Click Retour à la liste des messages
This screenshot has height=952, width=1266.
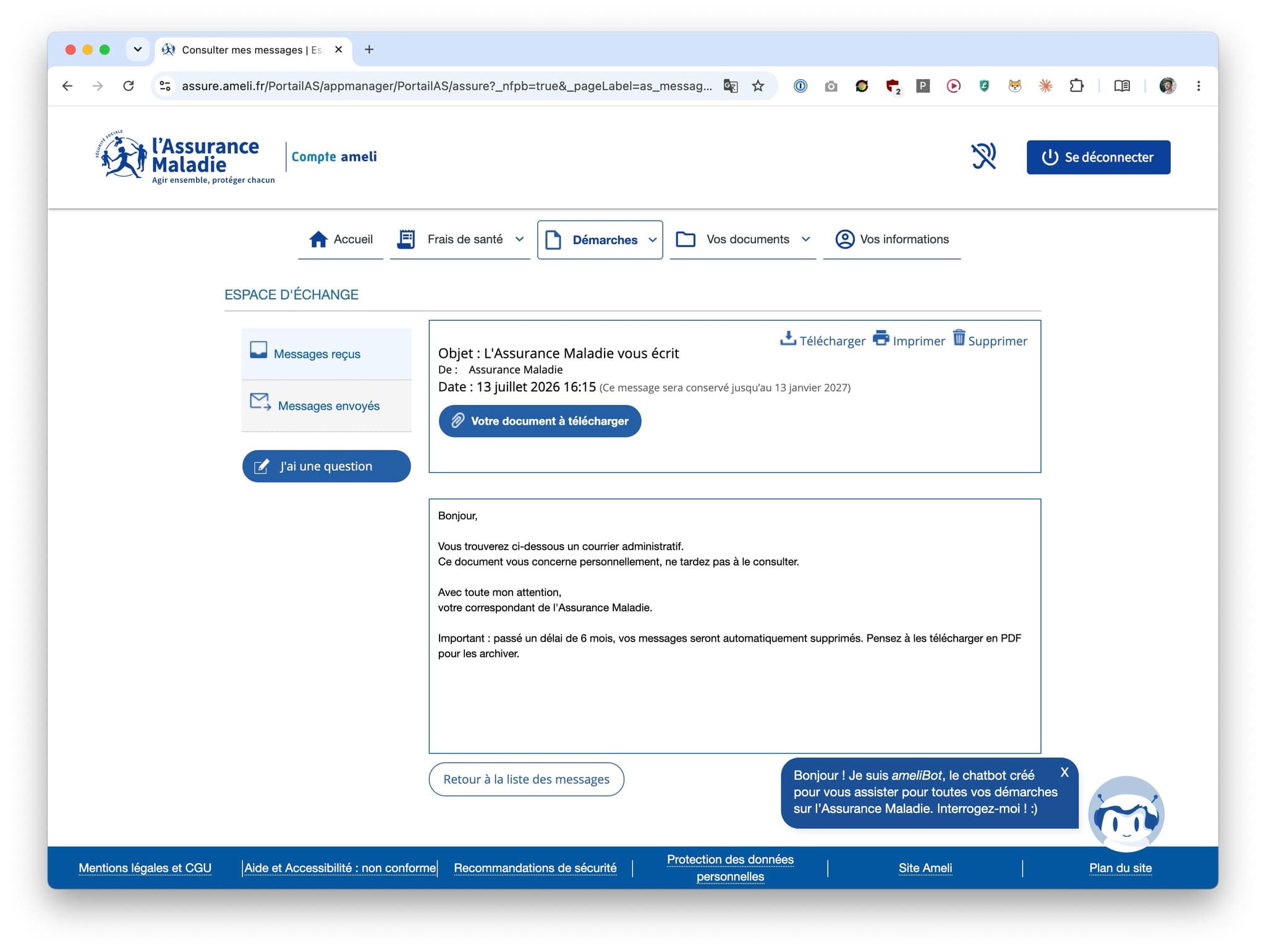tap(526, 780)
